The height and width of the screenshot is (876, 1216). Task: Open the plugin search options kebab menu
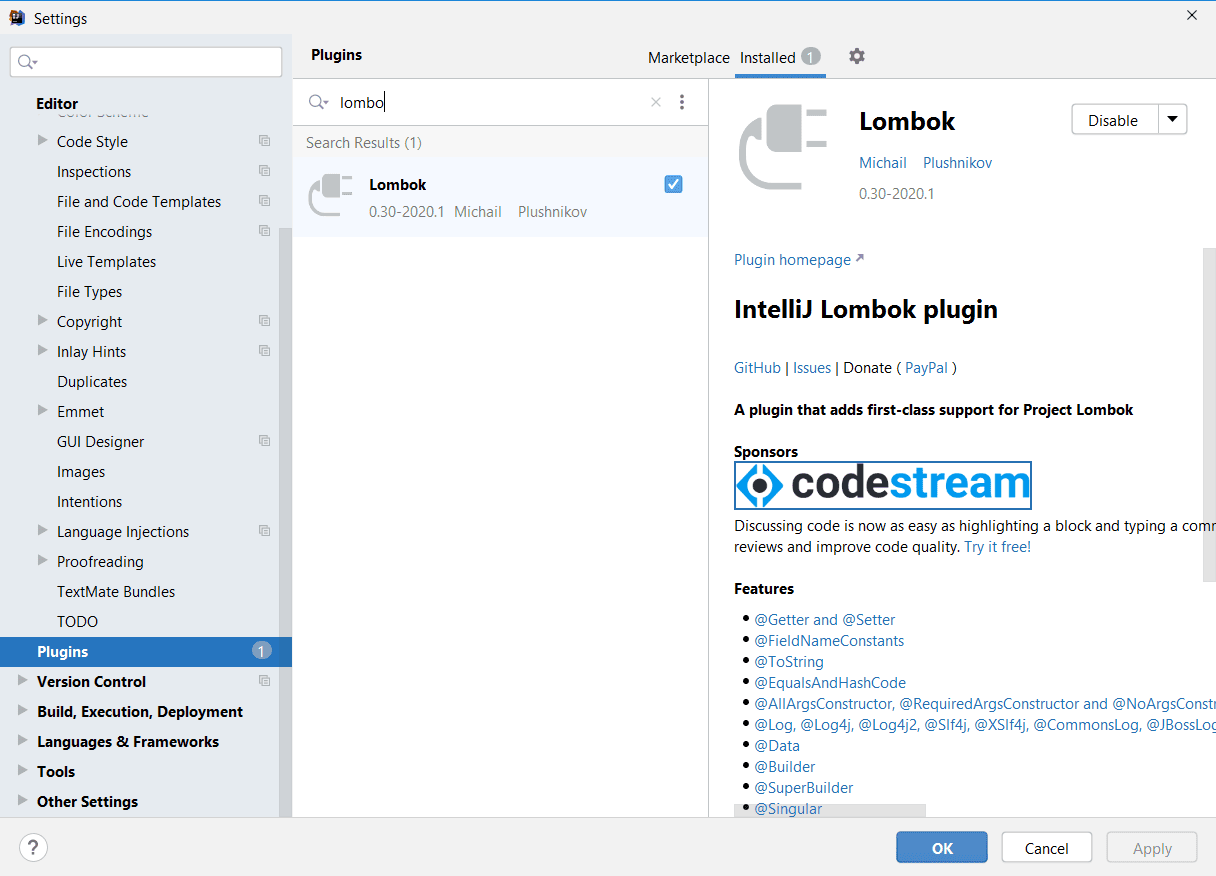click(x=682, y=102)
